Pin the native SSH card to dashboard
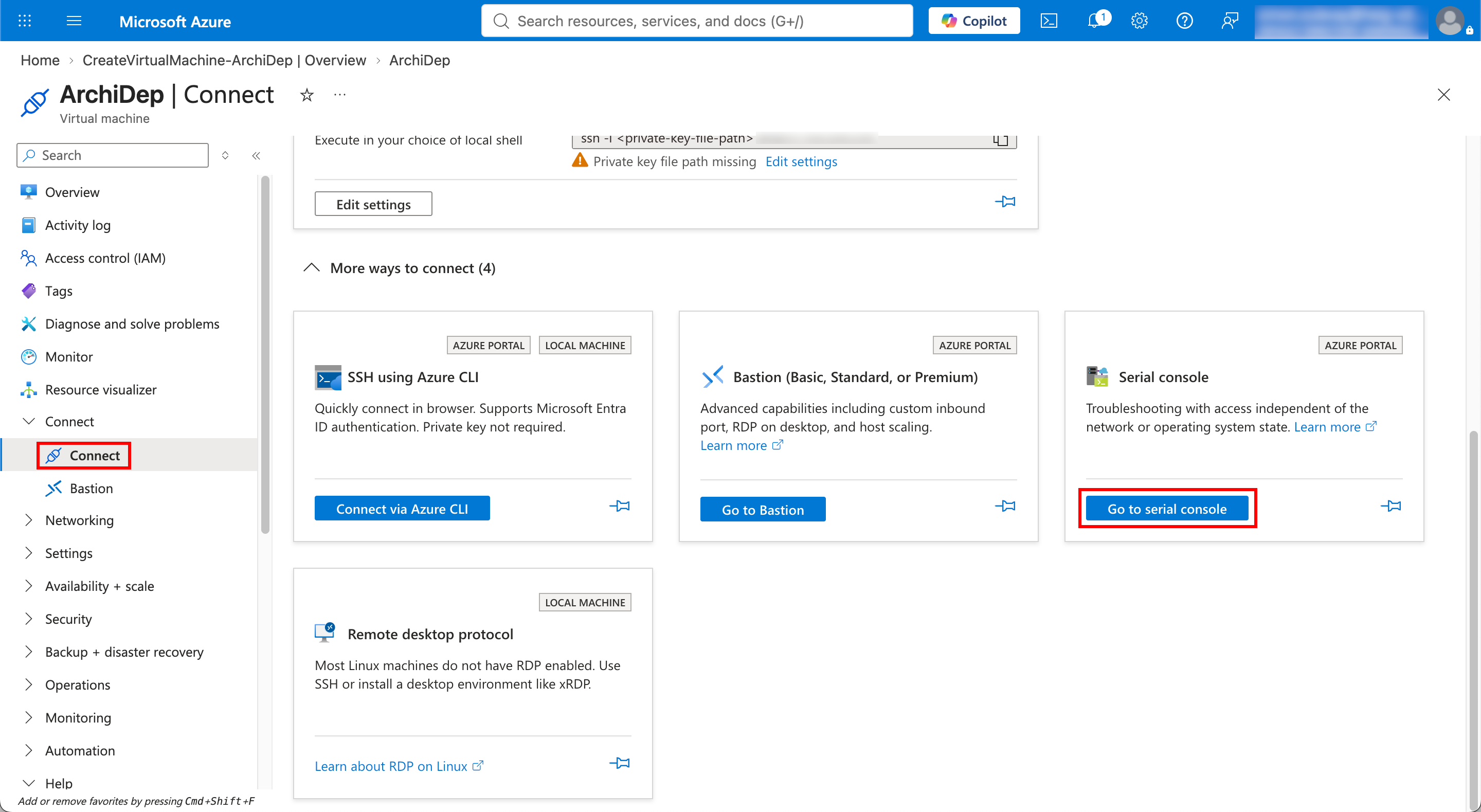This screenshot has height=812, width=1481. 1005,201
